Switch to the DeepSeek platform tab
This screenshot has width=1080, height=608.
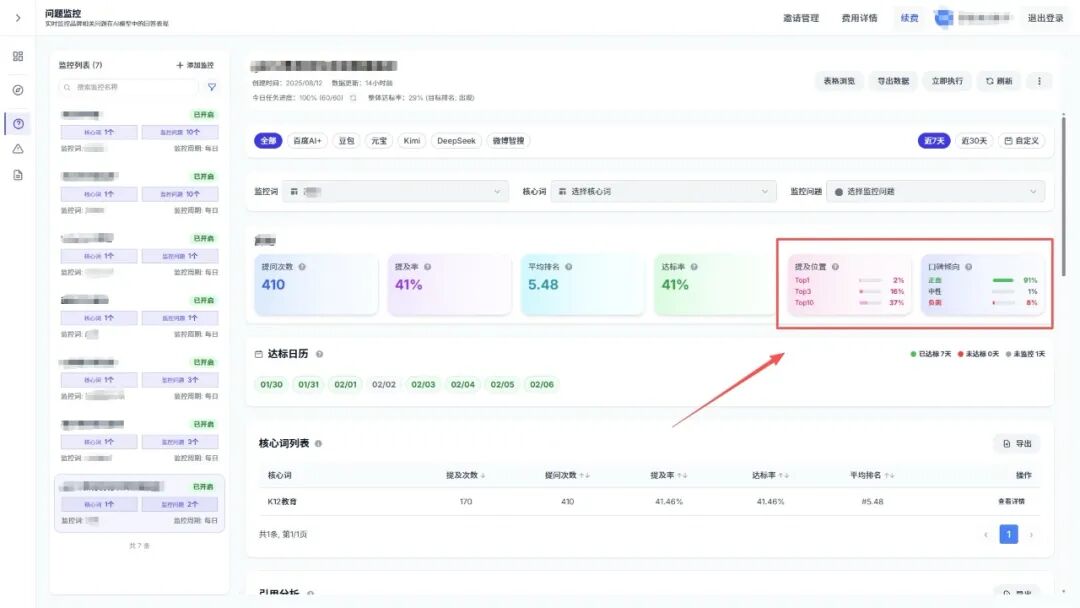456,140
